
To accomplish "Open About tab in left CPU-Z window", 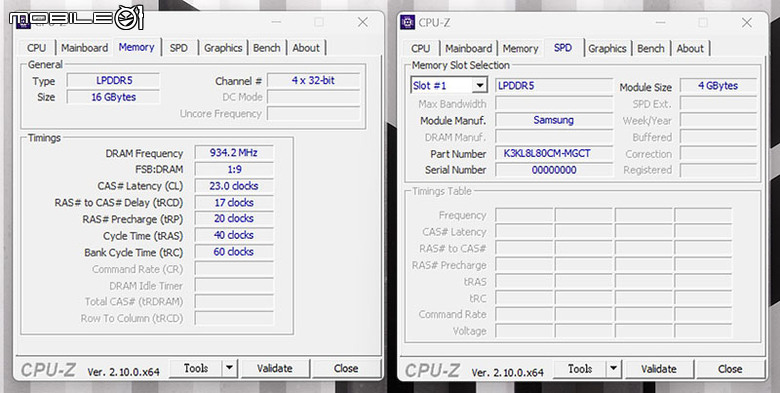I will tap(306, 48).
